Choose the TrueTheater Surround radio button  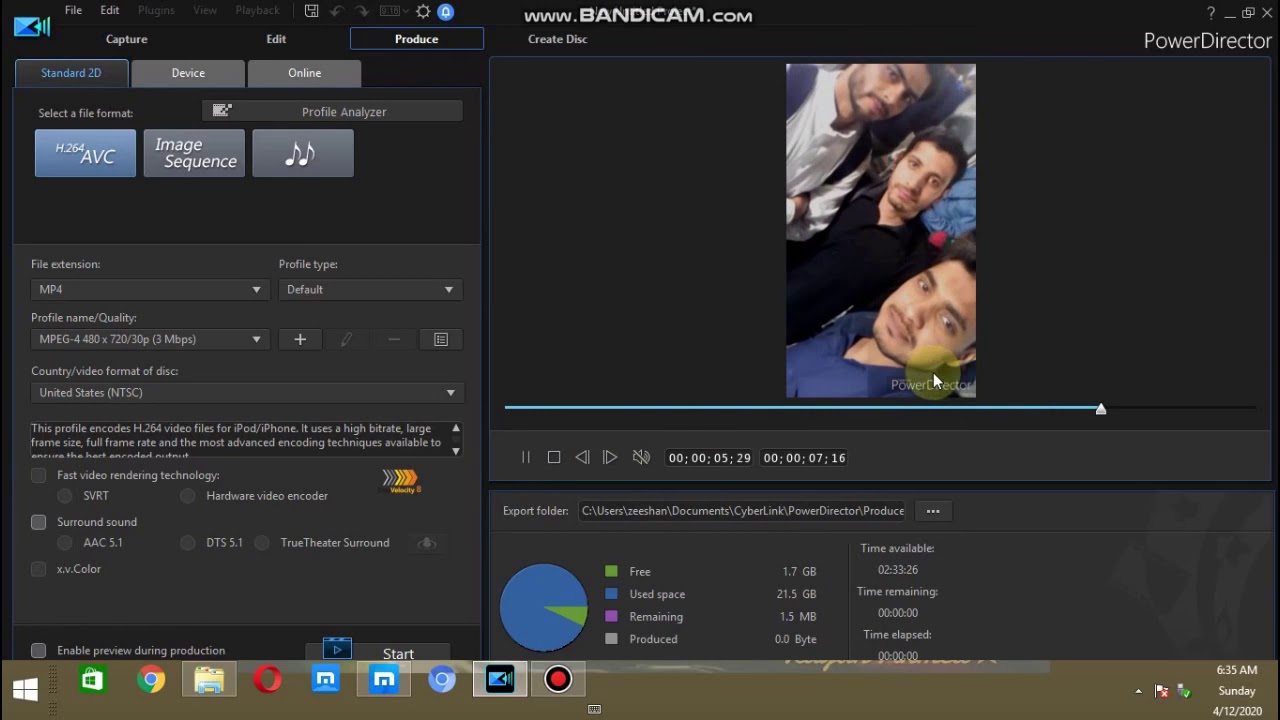262,543
